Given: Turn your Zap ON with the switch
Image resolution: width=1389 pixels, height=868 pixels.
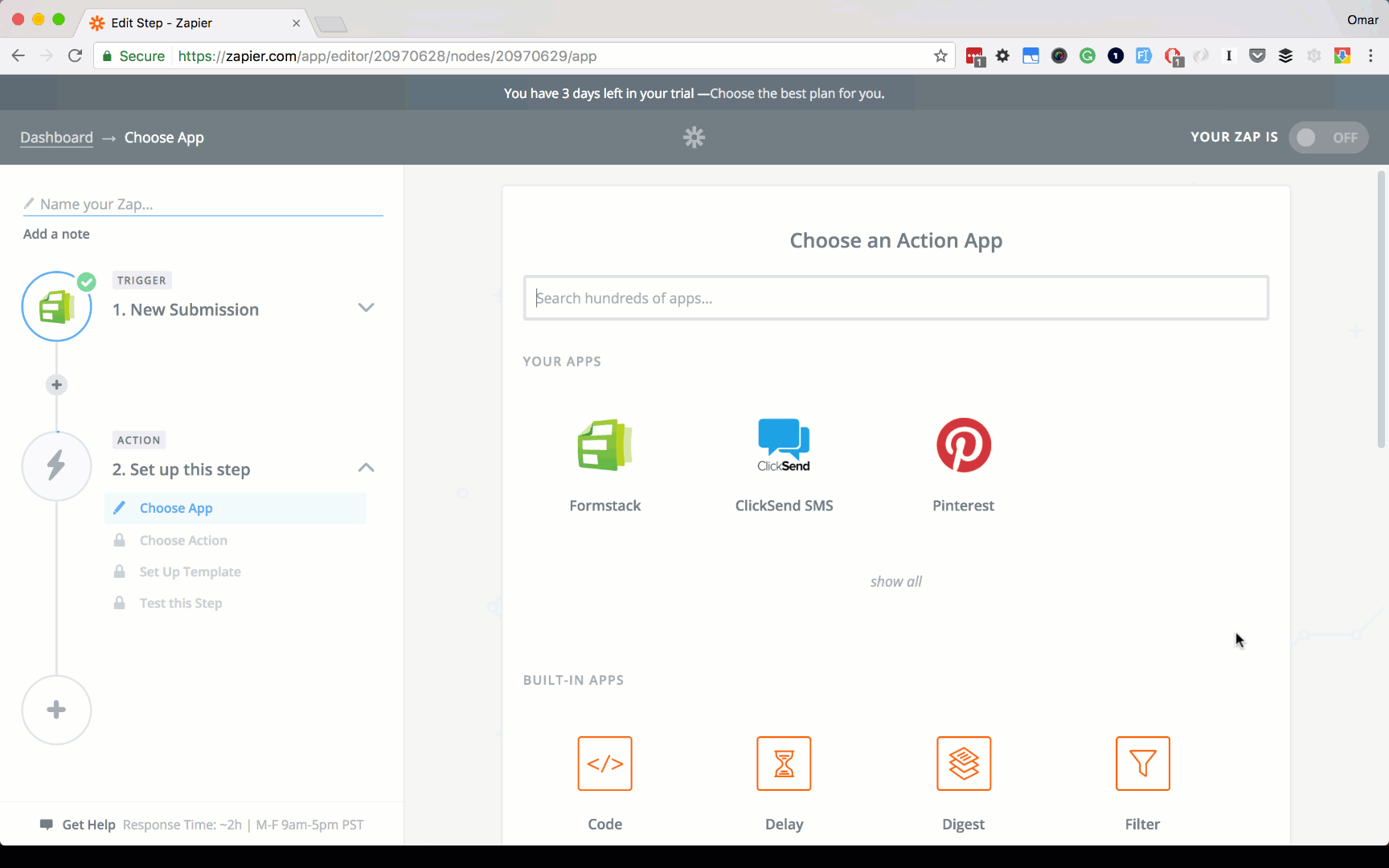Looking at the screenshot, I should click(1329, 137).
